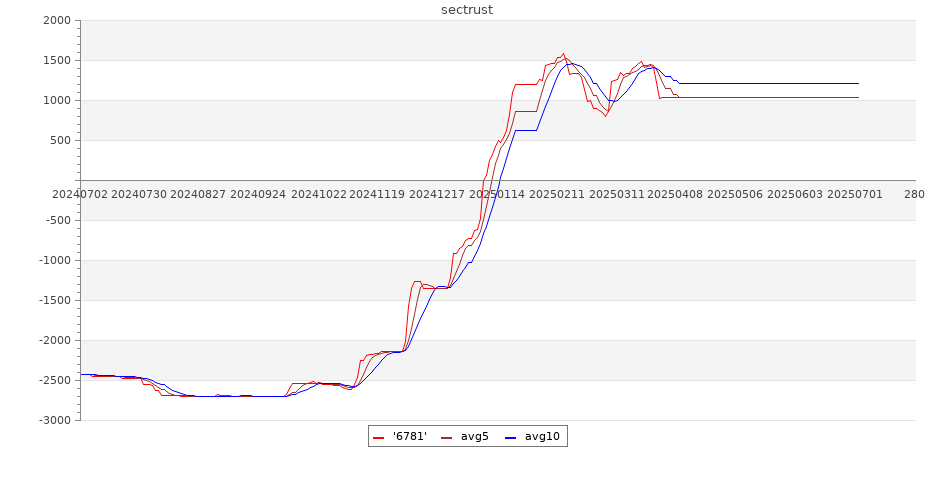The width and height of the screenshot is (935, 500).
Task: Click the 1000 y-axis label
Action: [x=58, y=101]
